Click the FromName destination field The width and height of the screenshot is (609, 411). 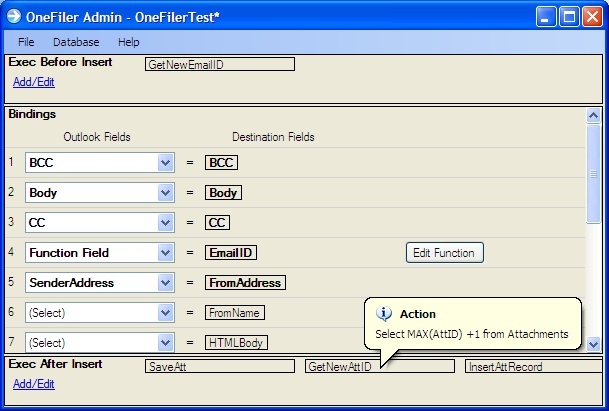coord(235,313)
